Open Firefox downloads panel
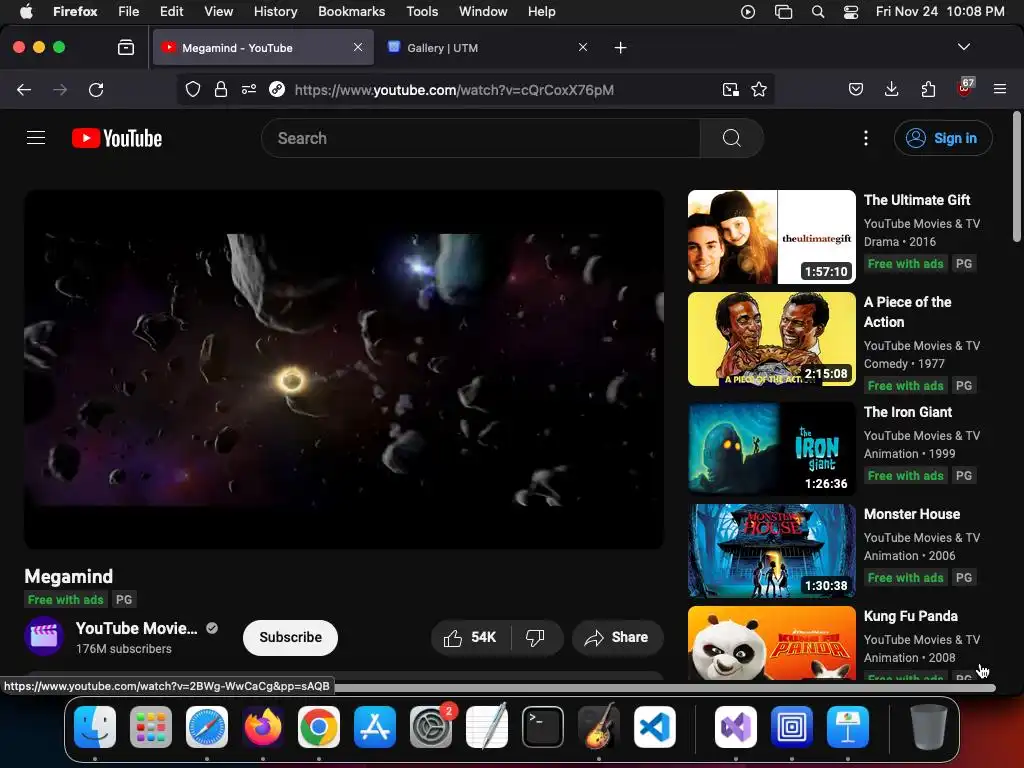Image resolution: width=1024 pixels, height=768 pixels. tap(891, 89)
